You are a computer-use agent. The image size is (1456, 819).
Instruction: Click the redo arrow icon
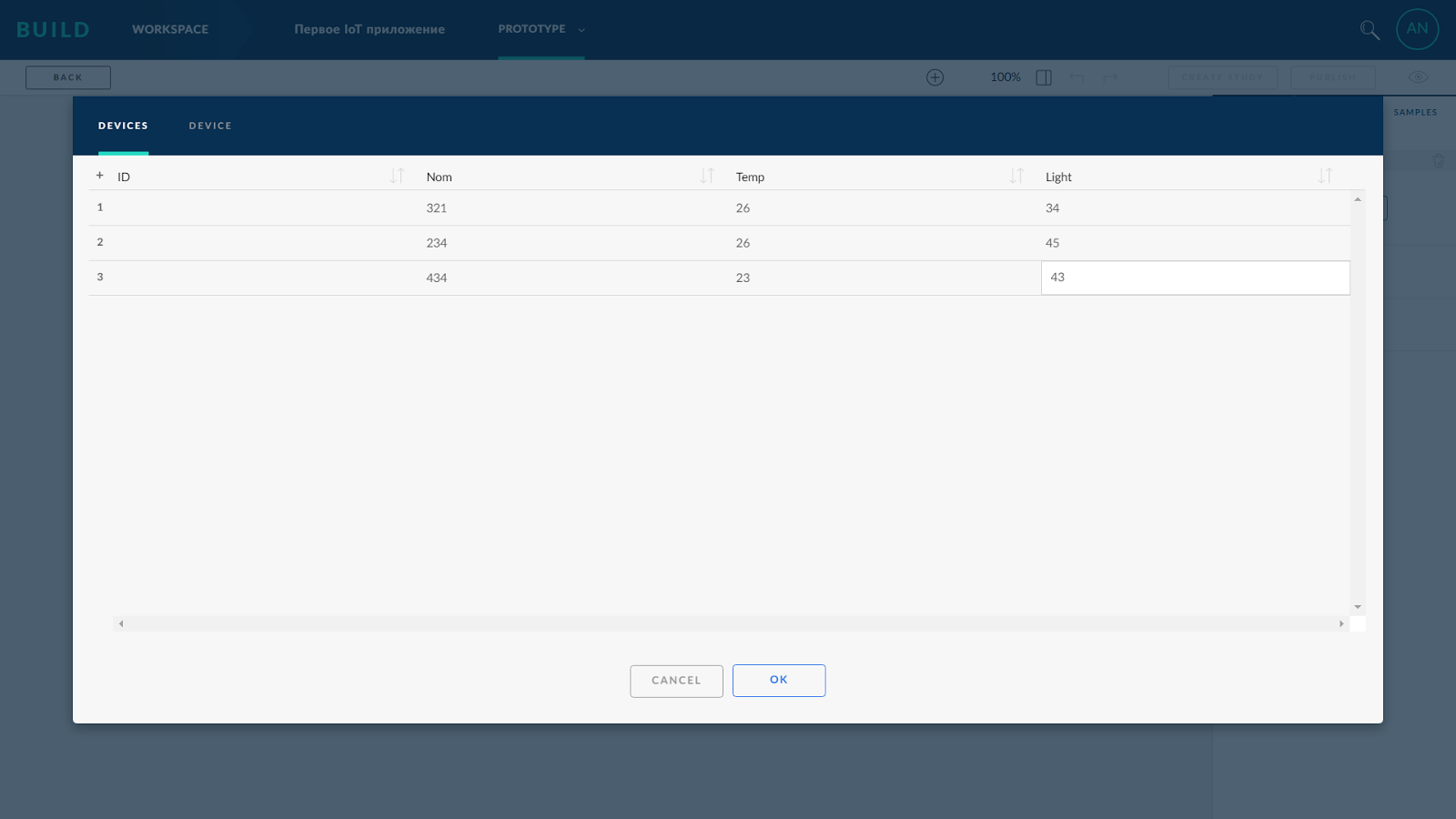pos(1108,77)
